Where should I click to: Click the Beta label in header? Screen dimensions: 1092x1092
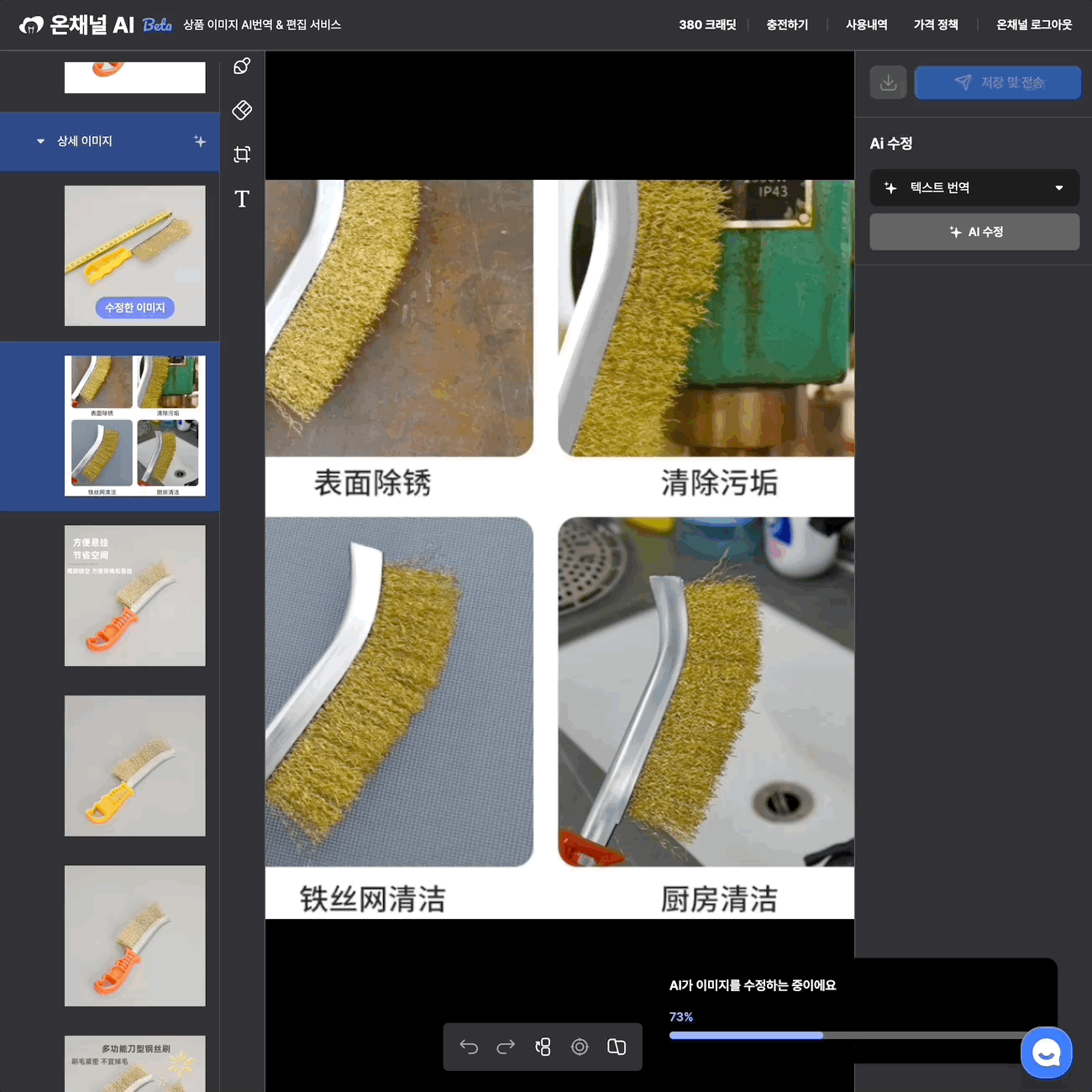point(157,25)
